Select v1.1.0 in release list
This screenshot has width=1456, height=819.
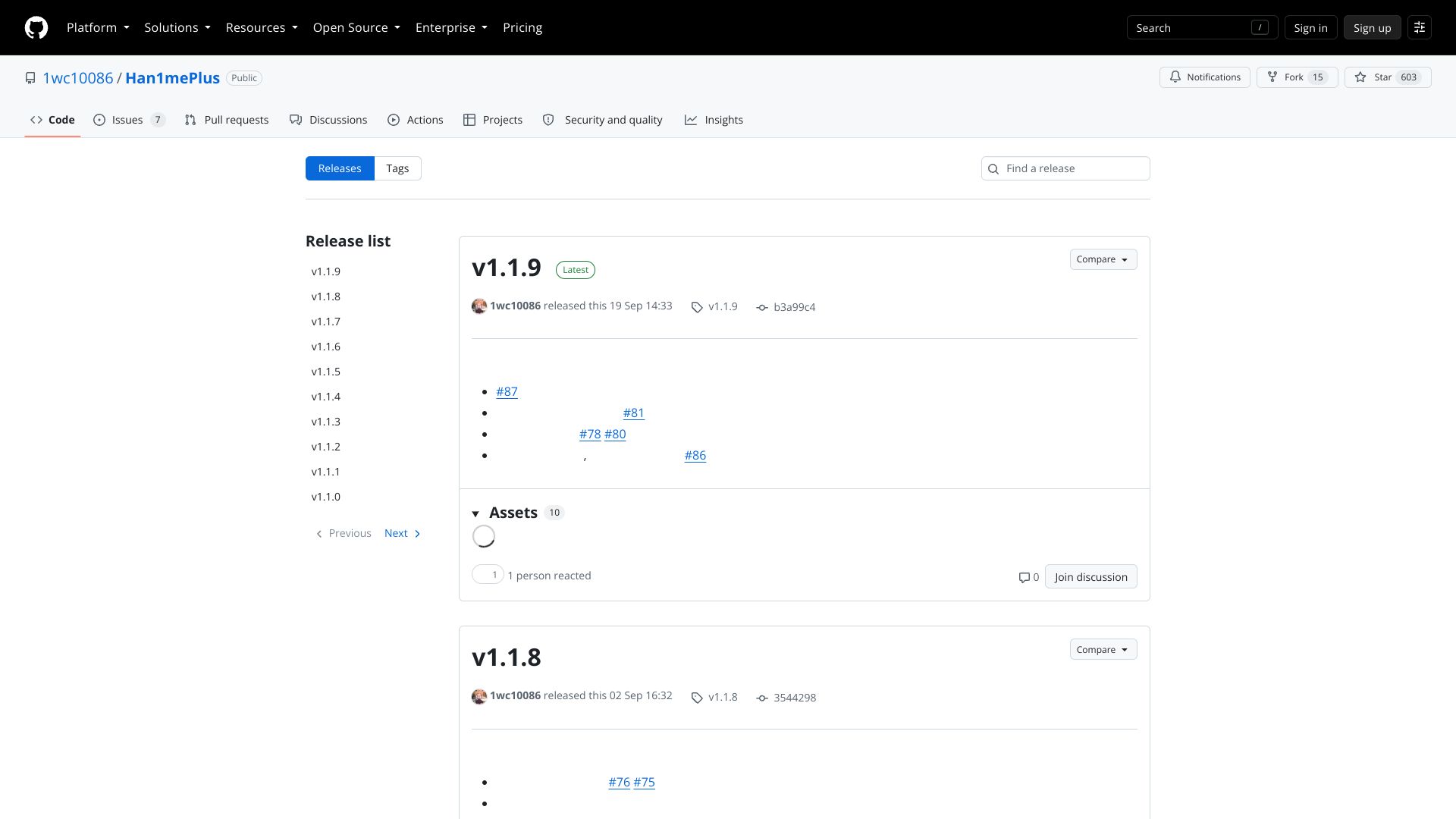tap(326, 497)
